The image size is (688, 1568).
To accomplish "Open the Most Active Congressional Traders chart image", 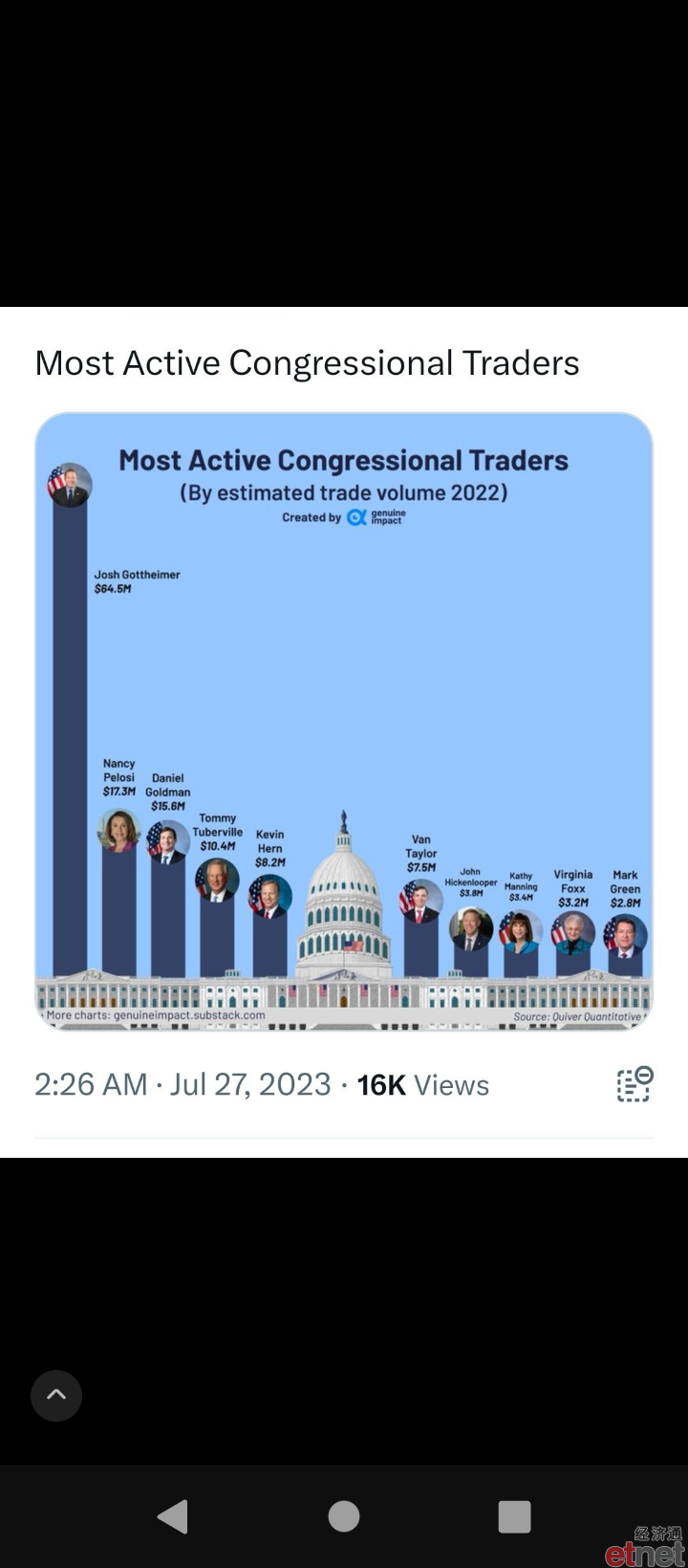I will (x=344, y=721).
